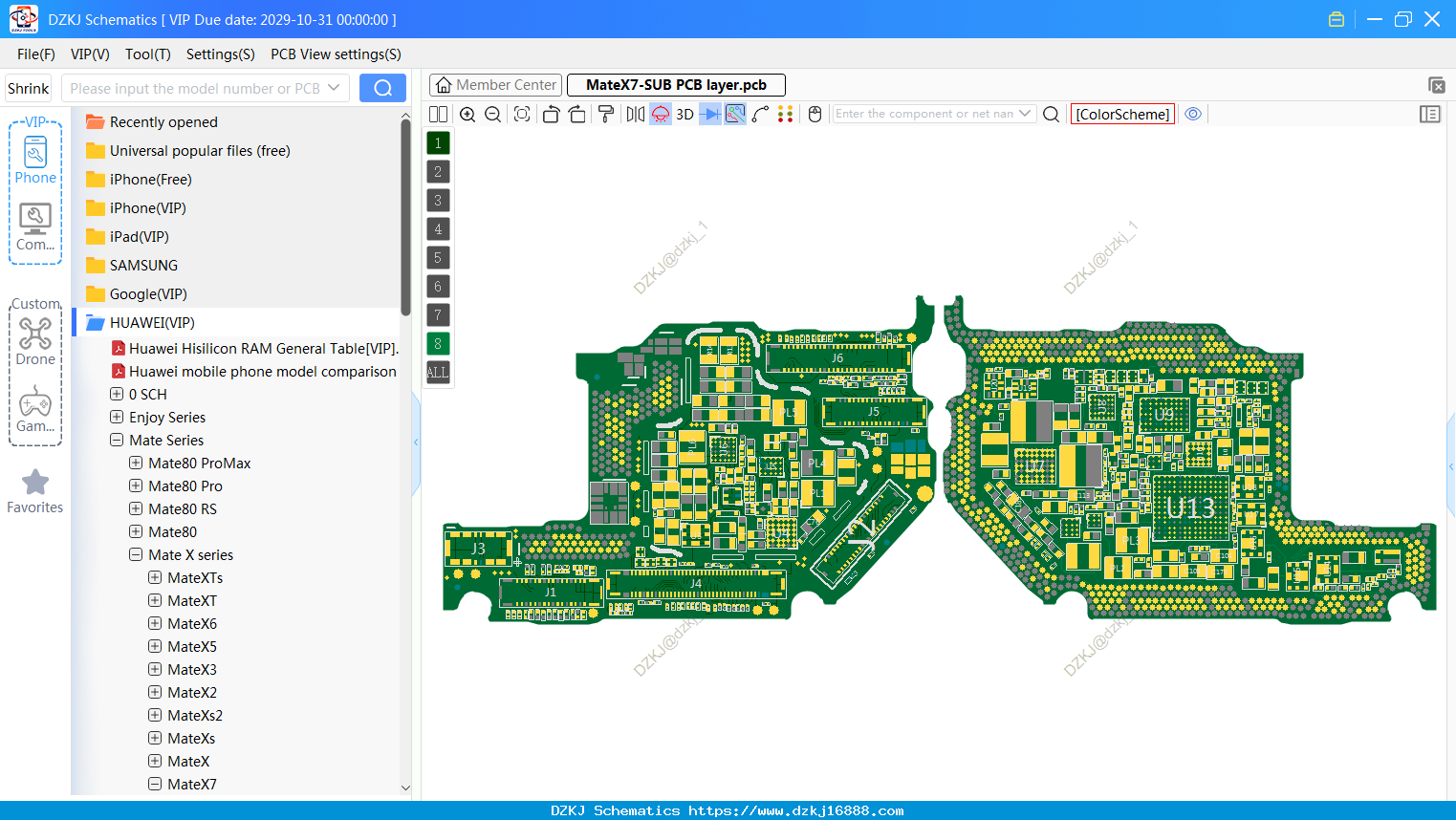Toggle the net highlight selection tool
Screen dimensions: 1456x820
pyautogui.click(x=735, y=114)
